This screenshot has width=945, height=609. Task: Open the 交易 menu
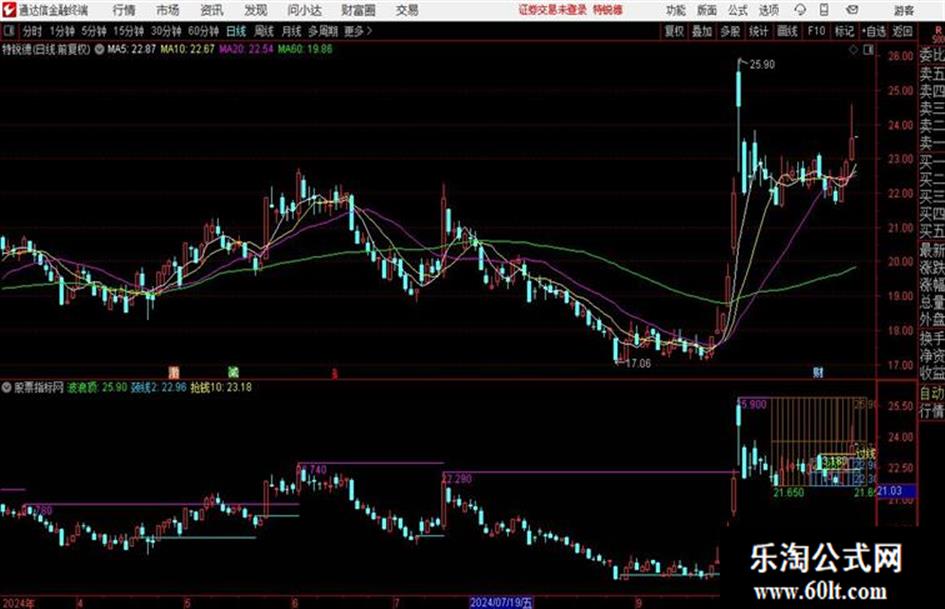click(x=407, y=10)
